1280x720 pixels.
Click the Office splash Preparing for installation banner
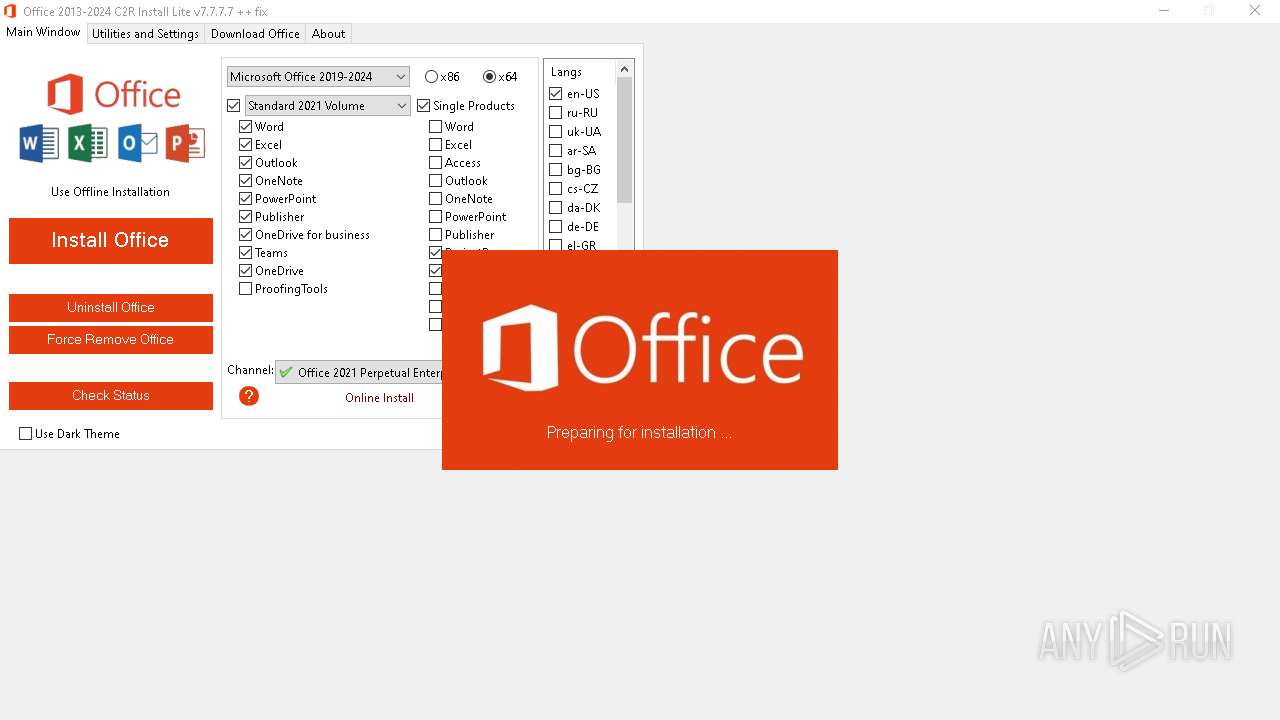tap(640, 360)
